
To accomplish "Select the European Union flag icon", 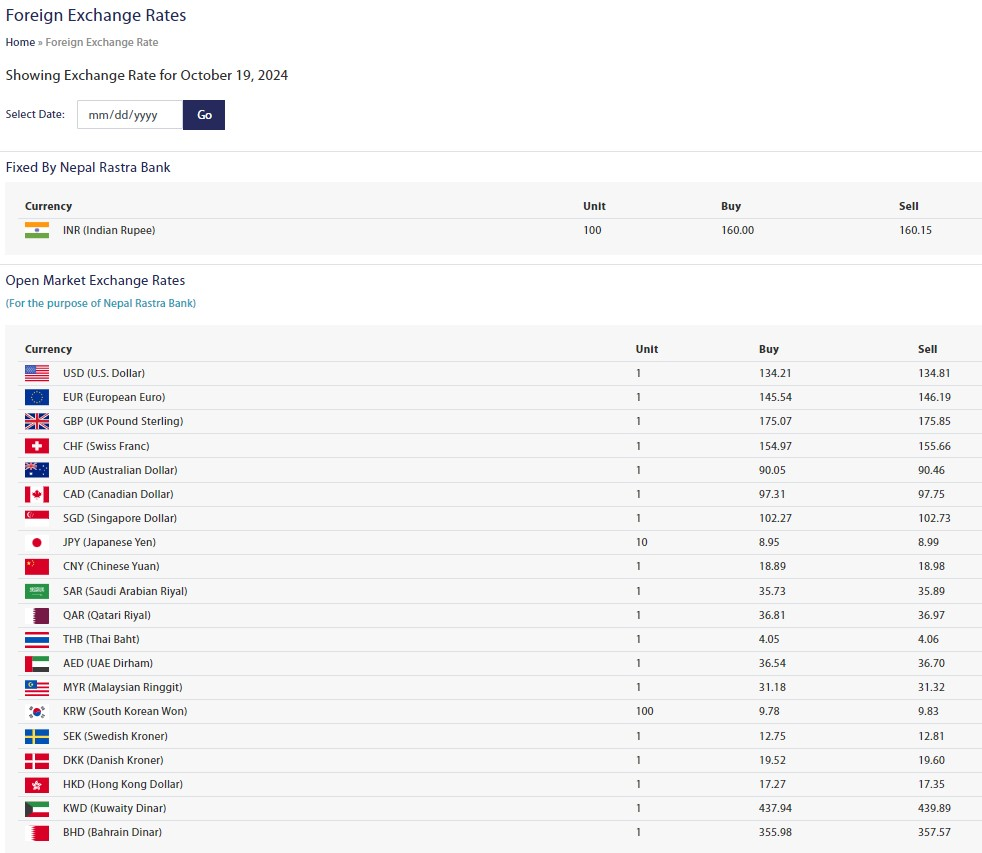I will [37, 397].
